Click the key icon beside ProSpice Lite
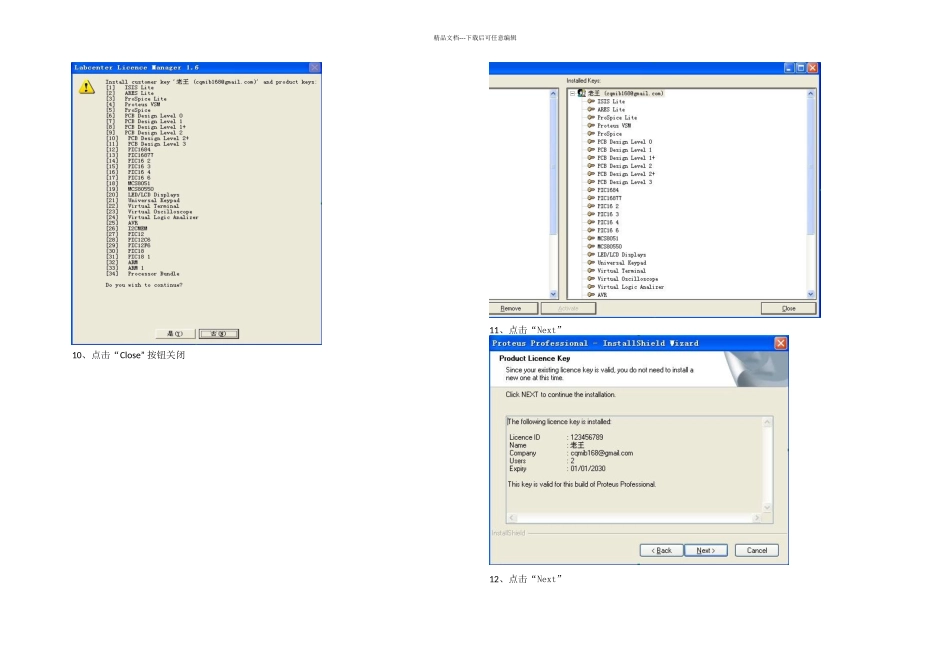This screenshot has height=672, width=950. pyautogui.click(x=591, y=118)
